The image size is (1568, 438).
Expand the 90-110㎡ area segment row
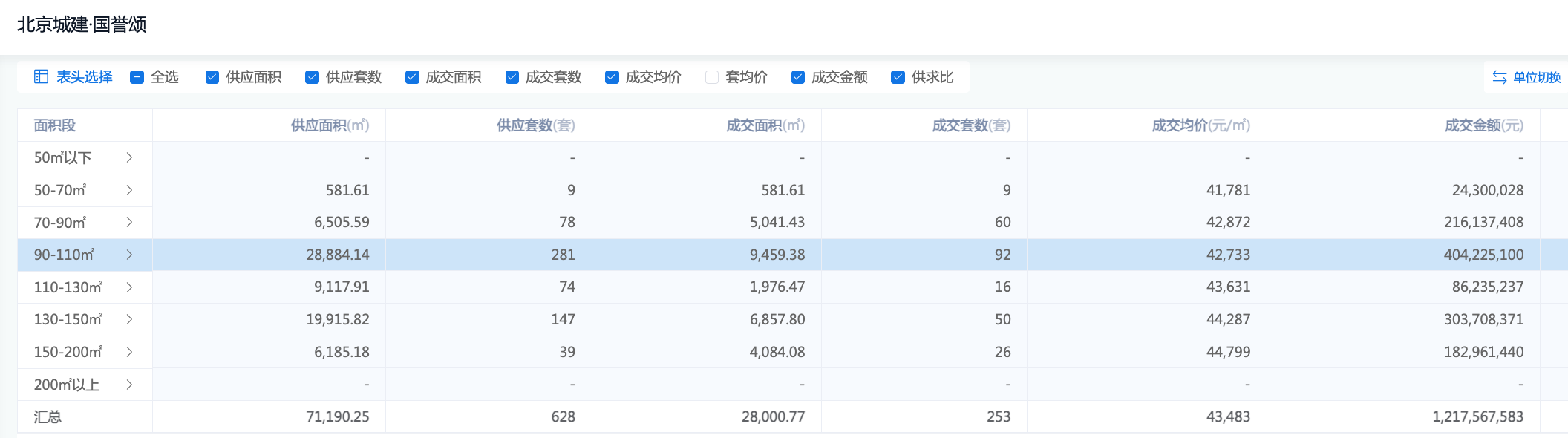click(129, 255)
